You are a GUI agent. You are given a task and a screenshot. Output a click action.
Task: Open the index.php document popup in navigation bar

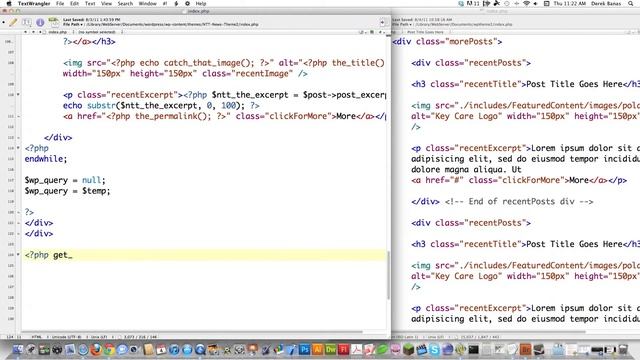pyautogui.click(x=58, y=32)
